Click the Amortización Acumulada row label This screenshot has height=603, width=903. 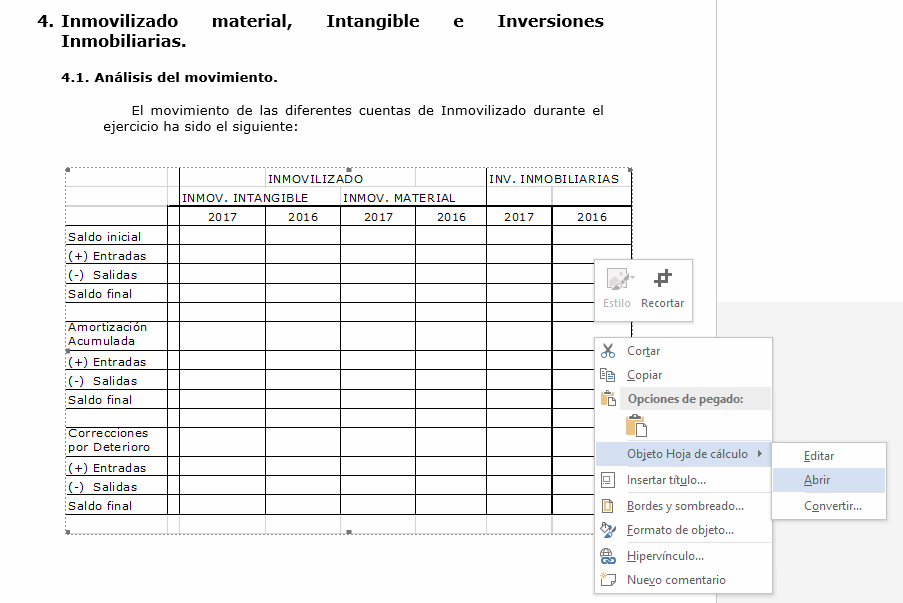point(107,334)
